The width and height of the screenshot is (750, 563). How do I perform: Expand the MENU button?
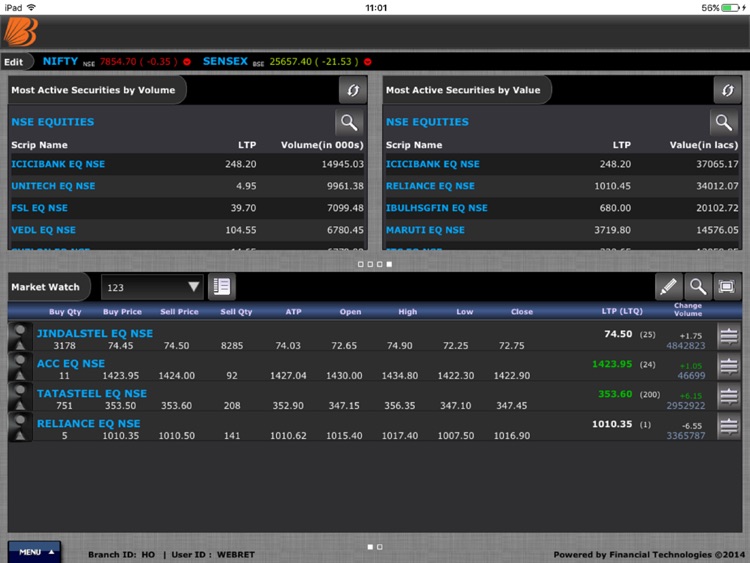pos(34,552)
